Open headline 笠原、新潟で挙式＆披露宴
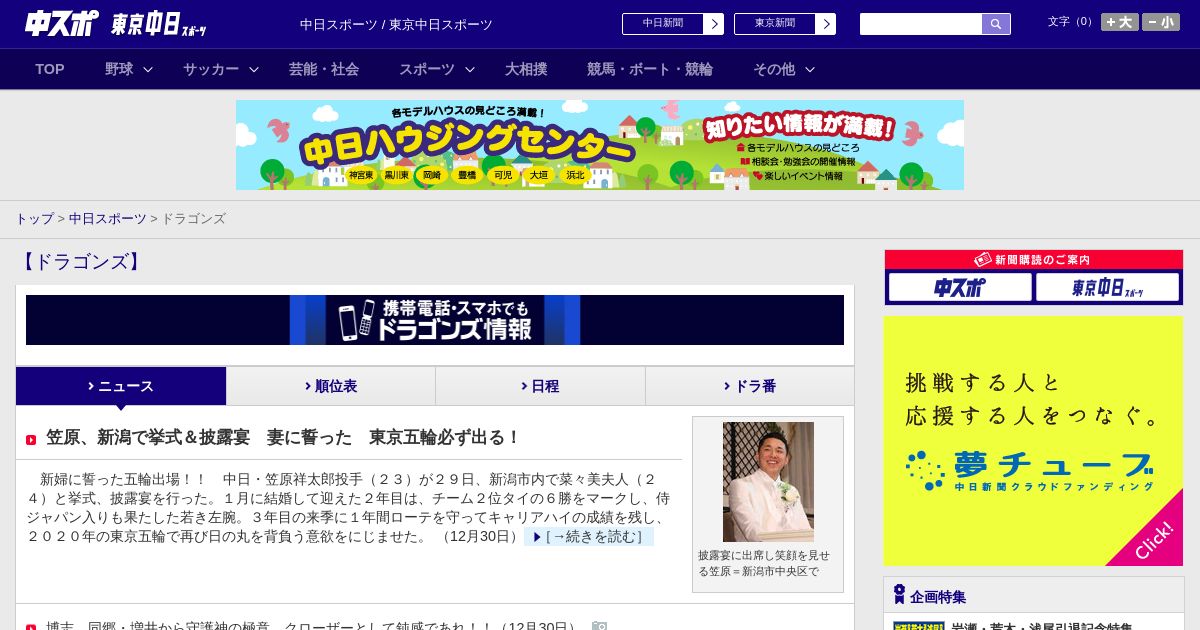Screen dimensions: 1200x630 [x=283, y=438]
